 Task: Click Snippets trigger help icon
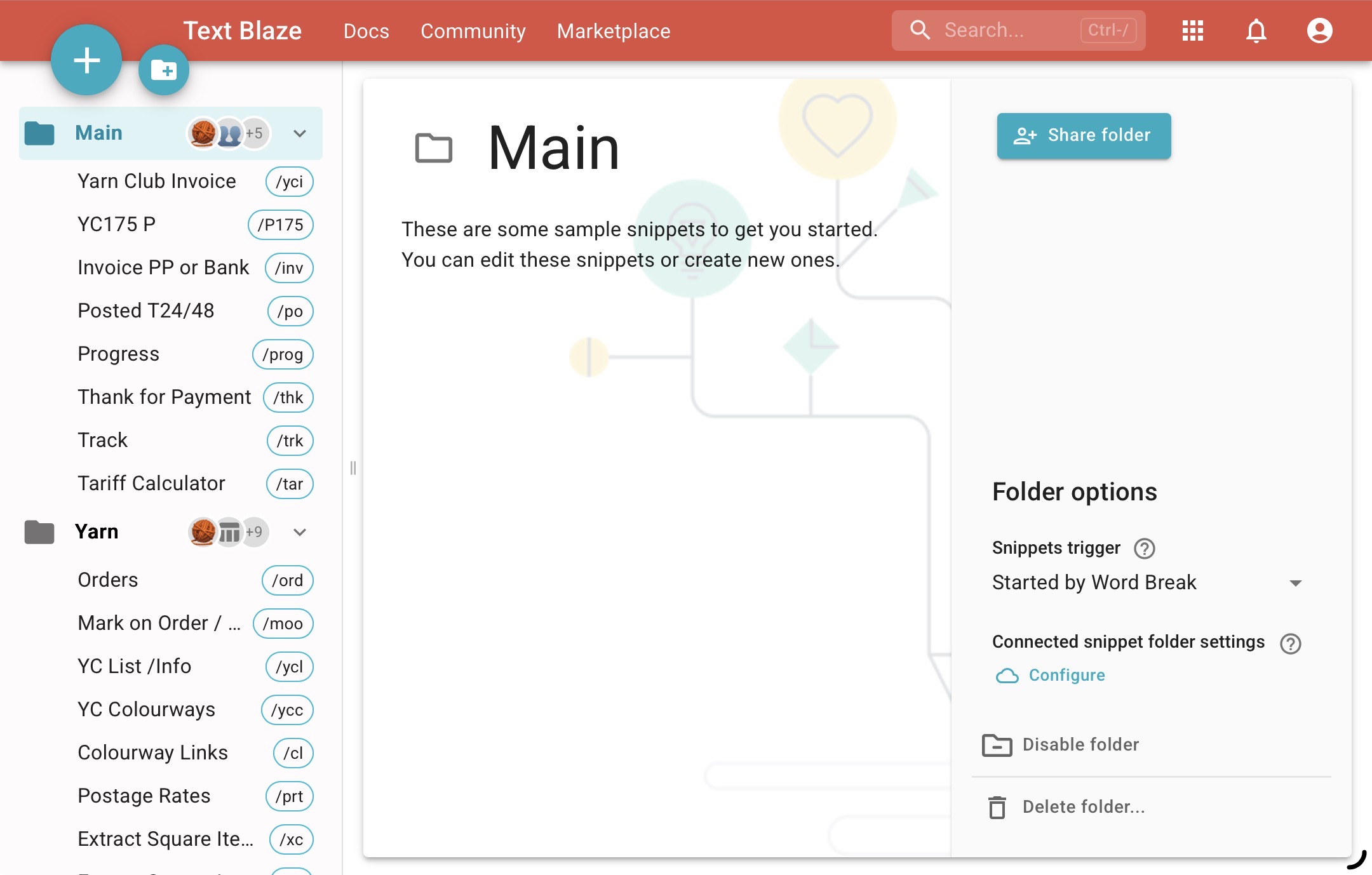[x=1145, y=548]
